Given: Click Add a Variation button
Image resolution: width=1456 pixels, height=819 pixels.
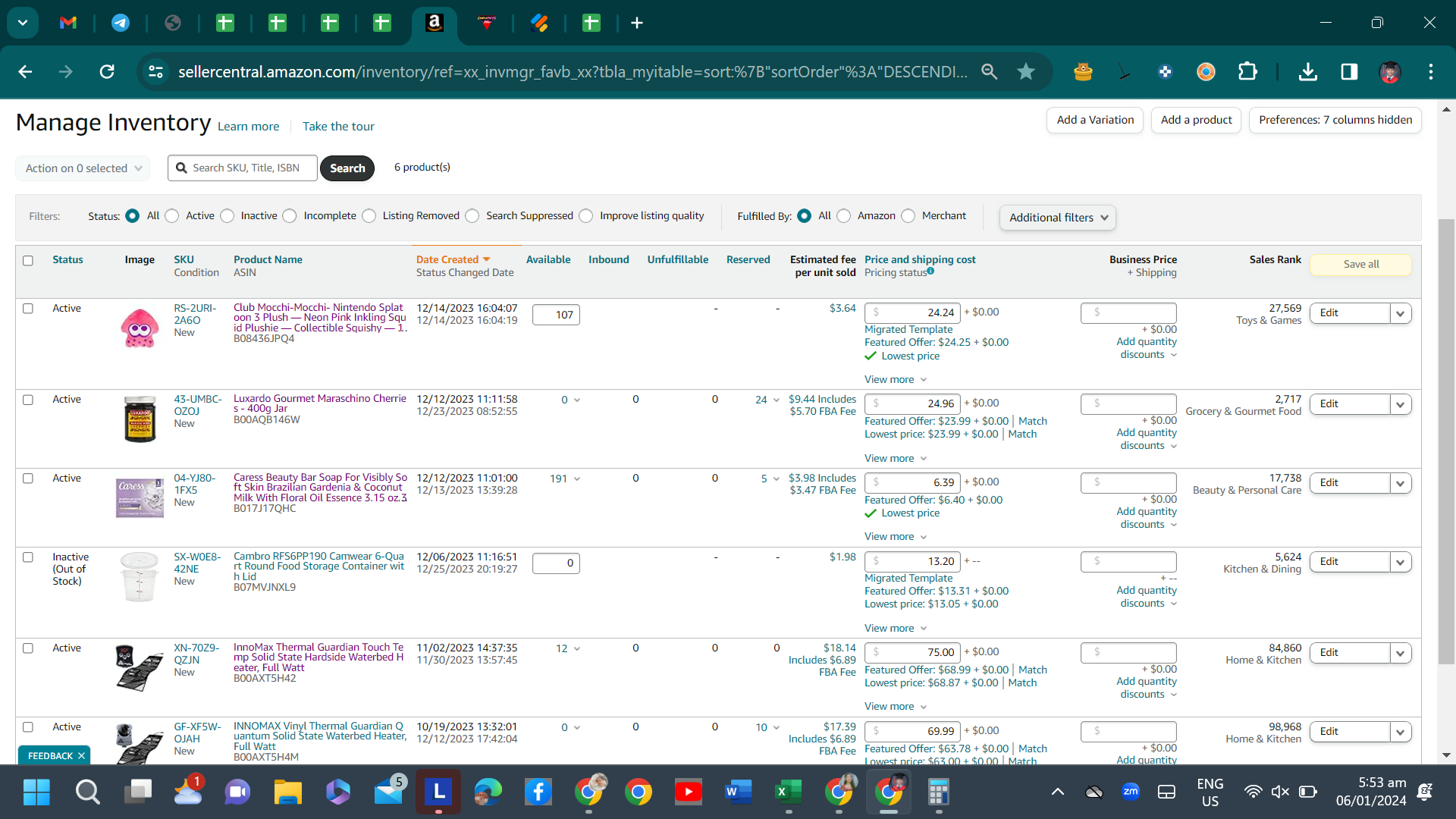Looking at the screenshot, I should pyautogui.click(x=1095, y=120).
